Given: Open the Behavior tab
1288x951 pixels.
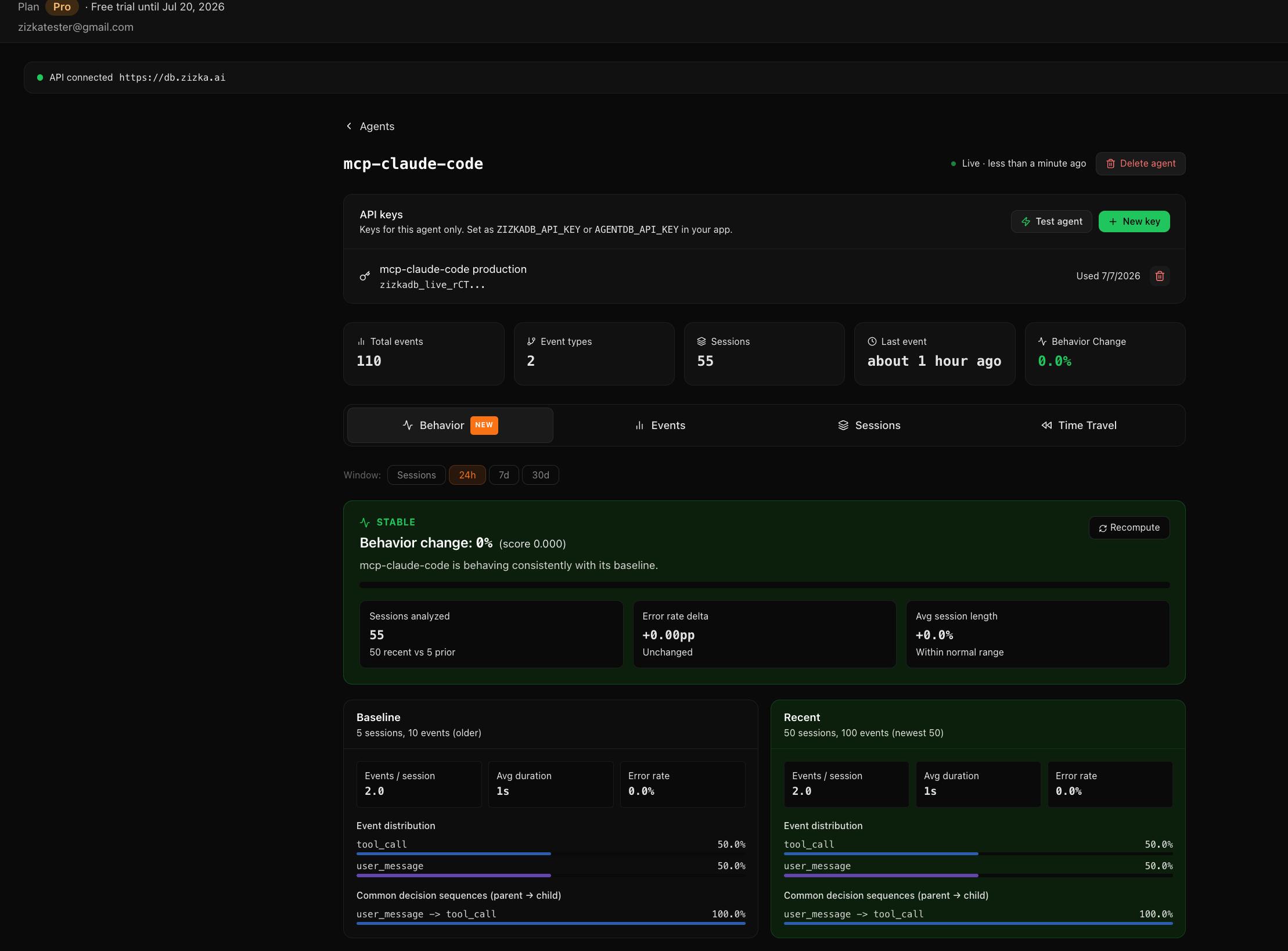Looking at the screenshot, I should click(x=450, y=426).
